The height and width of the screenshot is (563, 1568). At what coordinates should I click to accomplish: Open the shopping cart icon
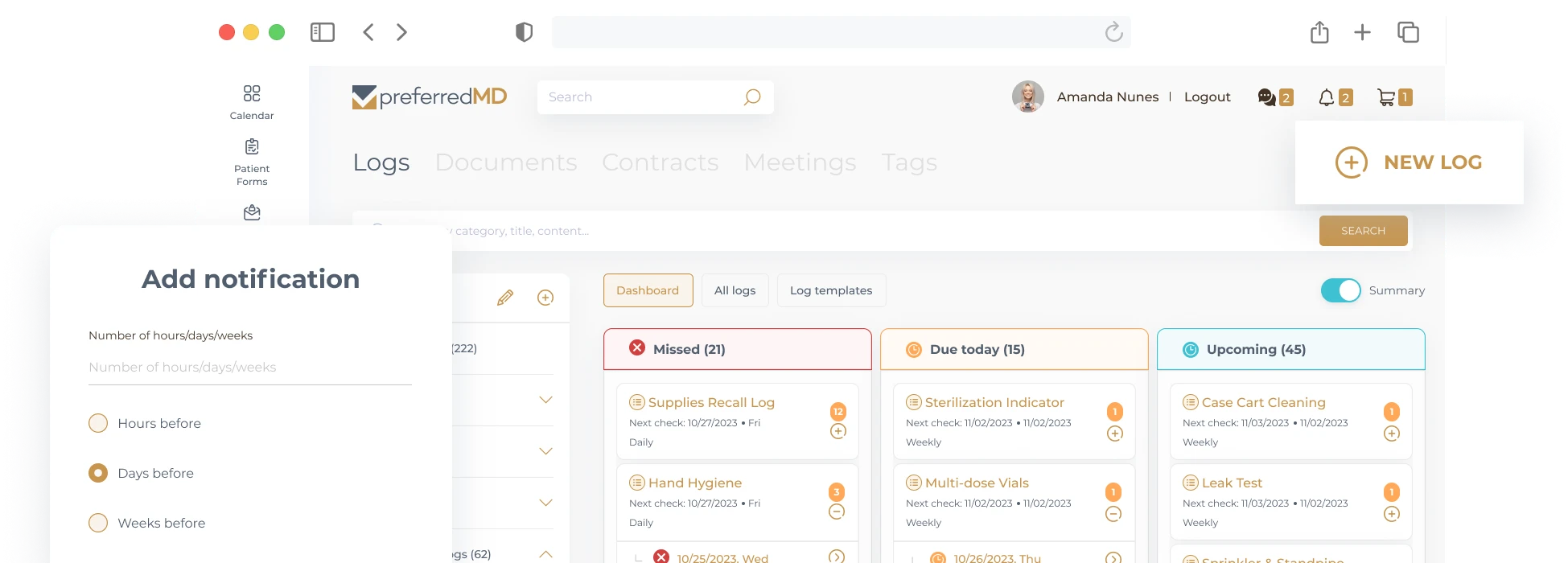click(x=1385, y=97)
